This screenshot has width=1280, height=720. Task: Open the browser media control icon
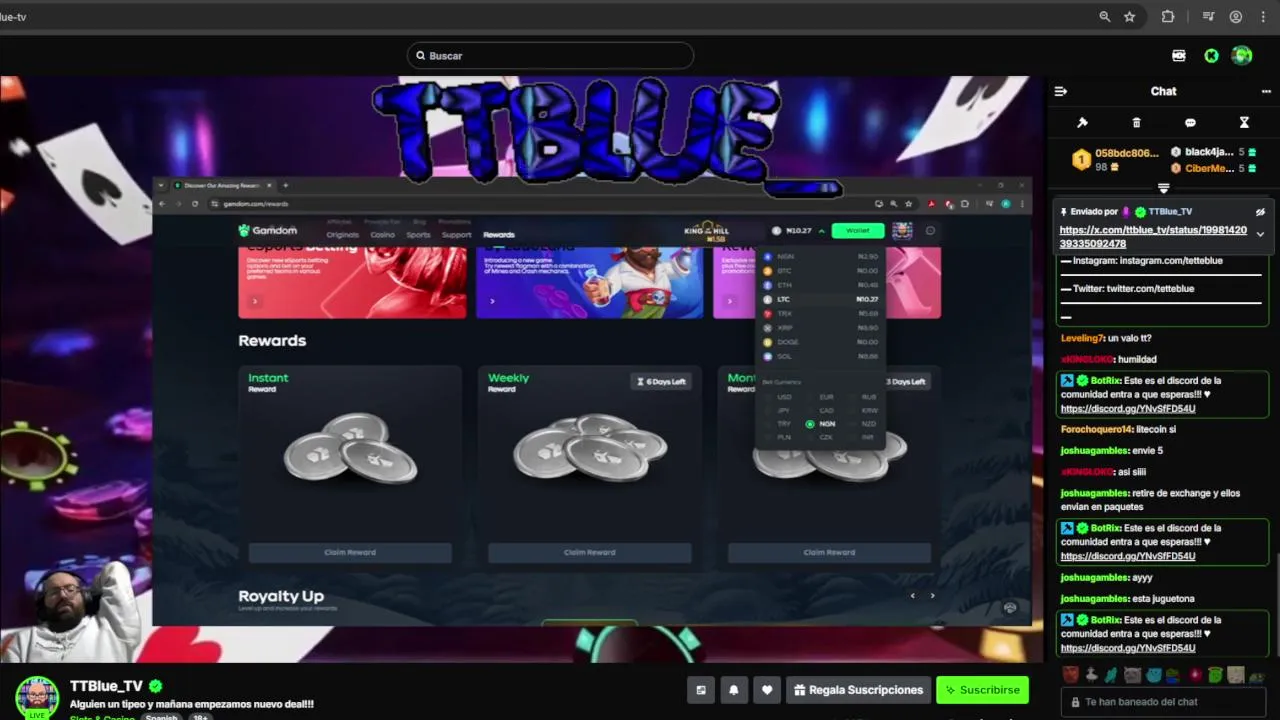pos(1208,16)
